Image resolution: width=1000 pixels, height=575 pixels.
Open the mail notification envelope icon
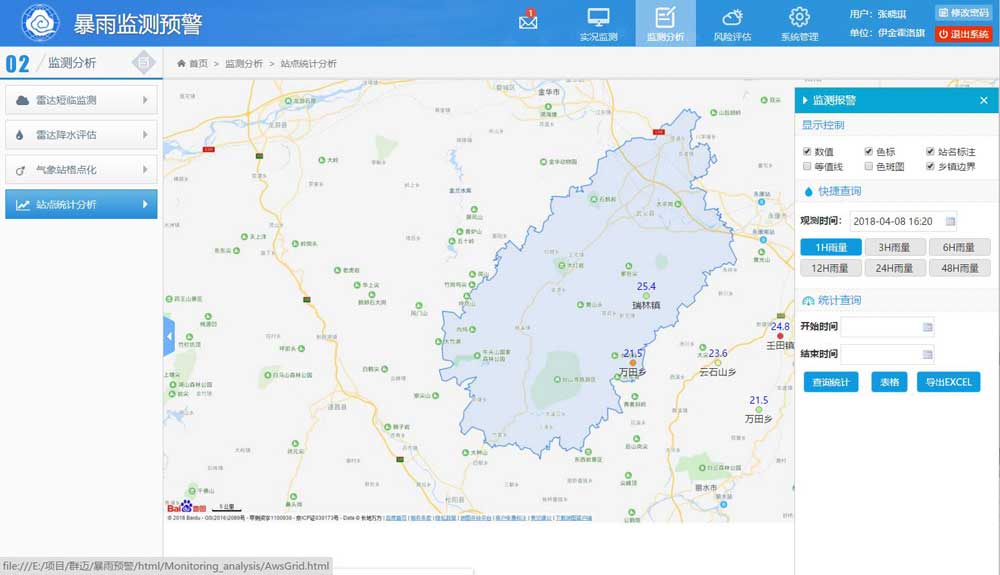(x=528, y=21)
